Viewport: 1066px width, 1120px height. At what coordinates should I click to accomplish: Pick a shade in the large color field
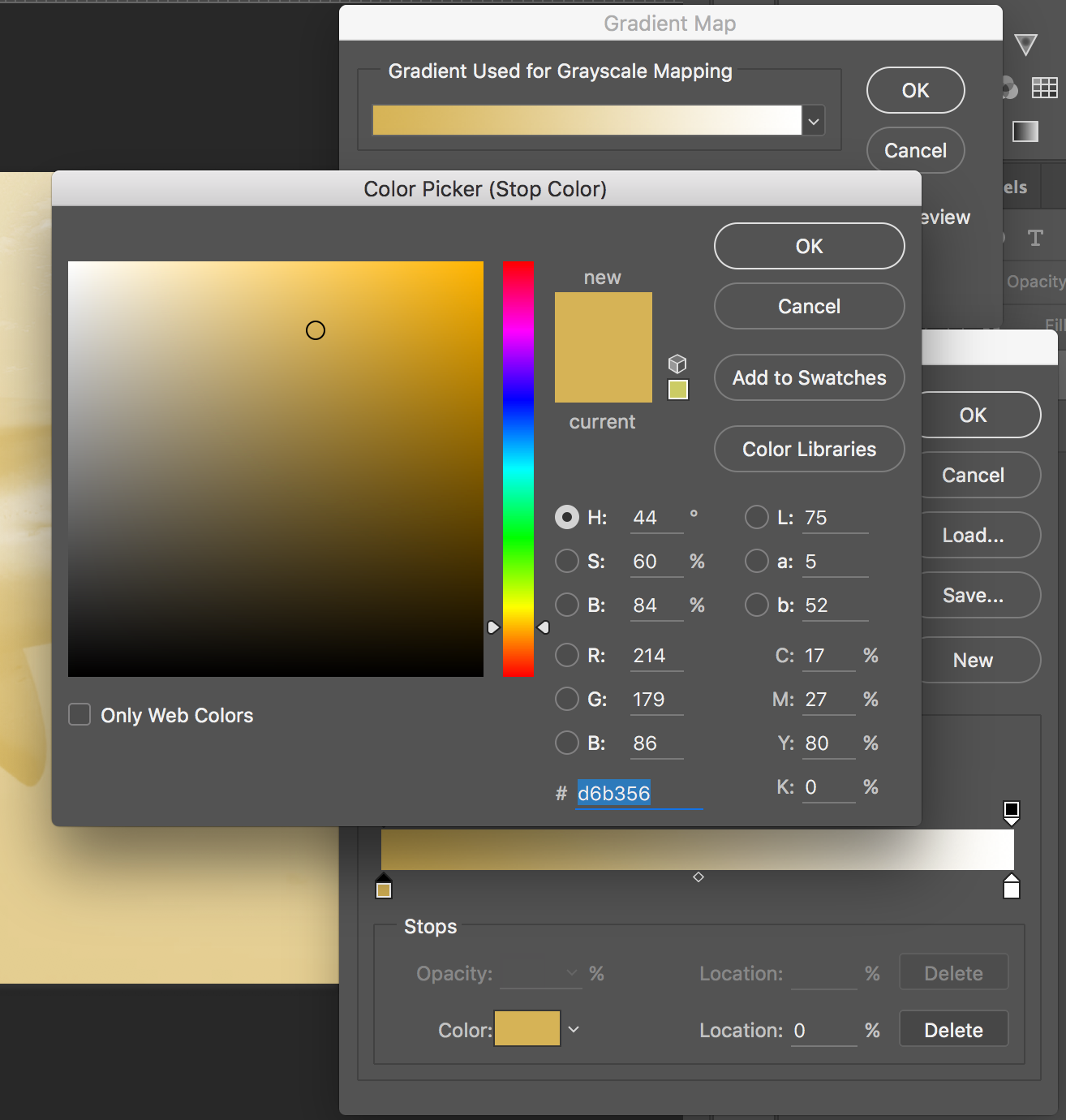coord(276,469)
